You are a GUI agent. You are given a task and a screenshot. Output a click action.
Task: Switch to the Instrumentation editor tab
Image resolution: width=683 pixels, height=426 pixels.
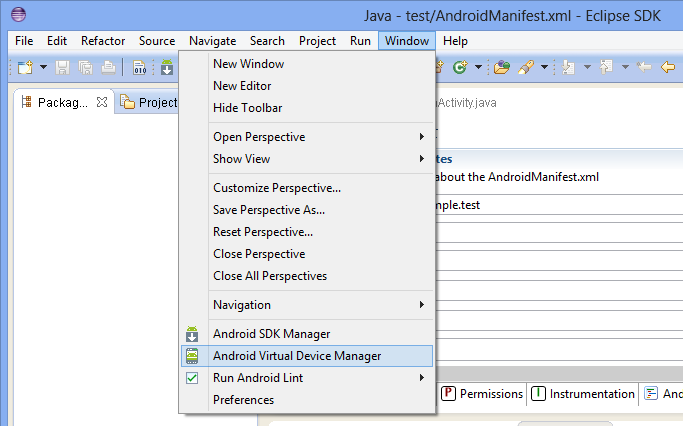(x=582, y=394)
